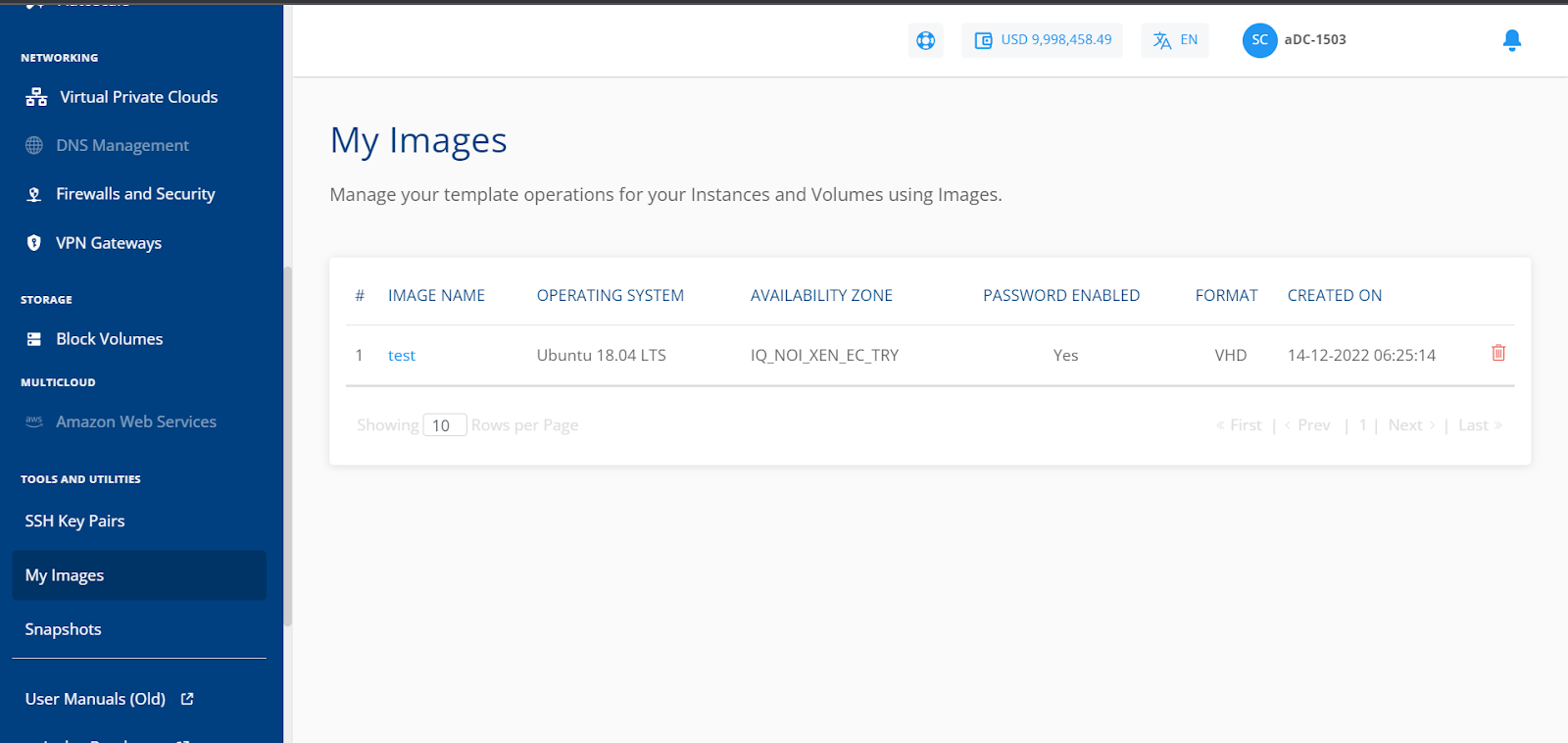Screen dimensions: 1568x743
Task: Open the support lifebuoy icon
Action: coord(925,40)
